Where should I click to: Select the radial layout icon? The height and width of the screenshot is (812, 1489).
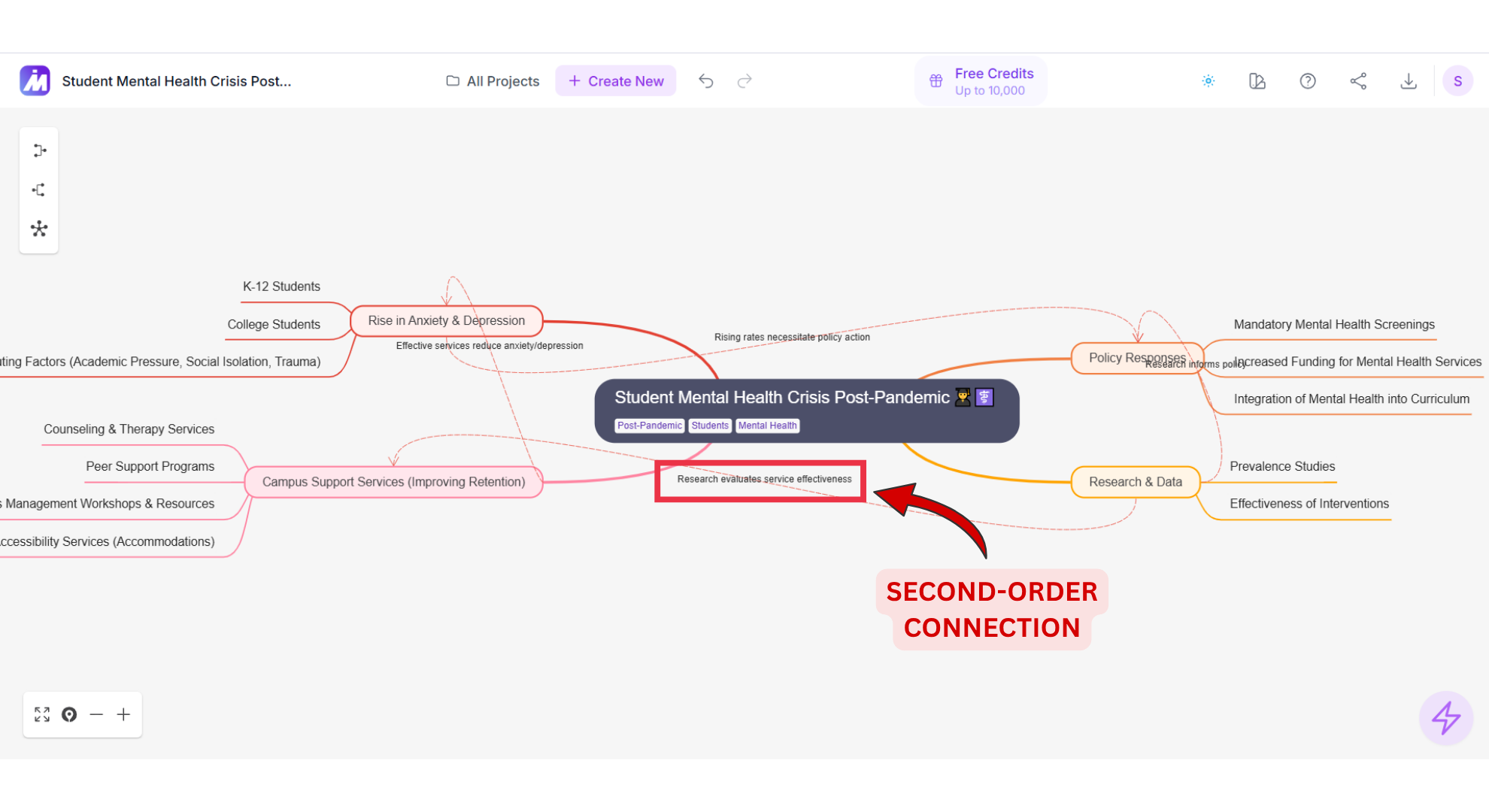(x=39, y=229)
